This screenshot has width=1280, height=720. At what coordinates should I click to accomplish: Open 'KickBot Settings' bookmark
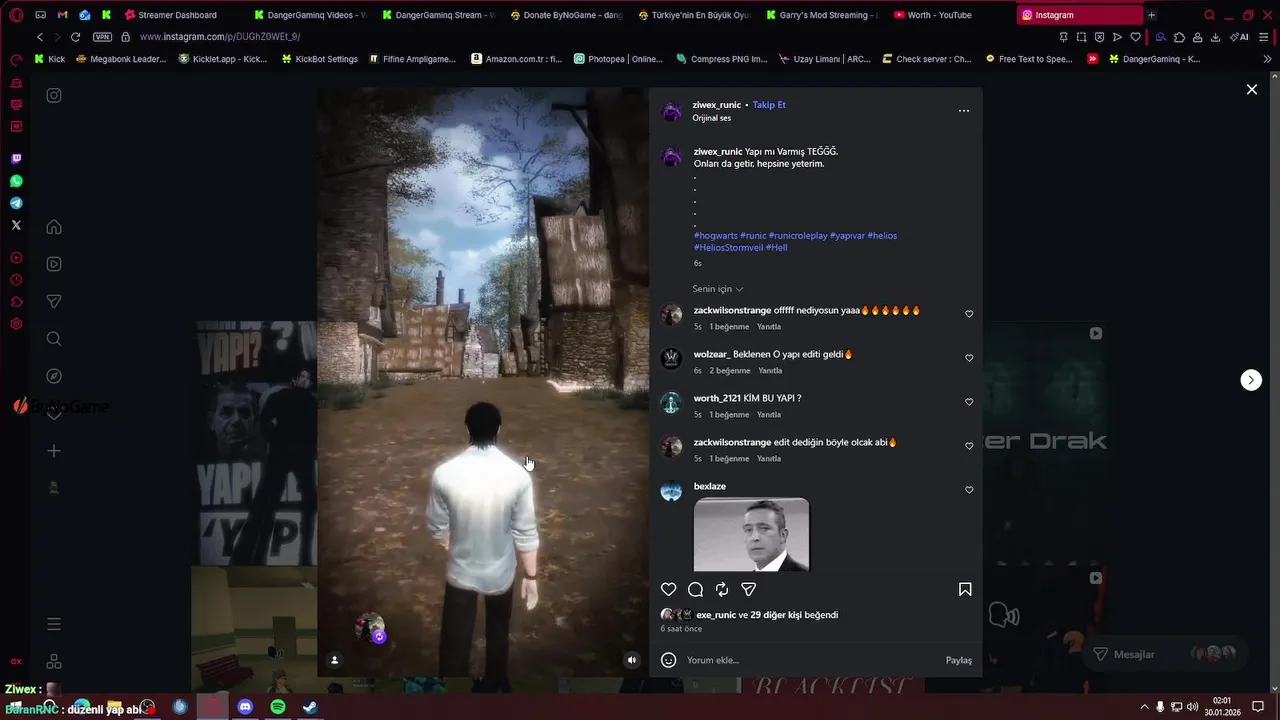click(319, 59)
